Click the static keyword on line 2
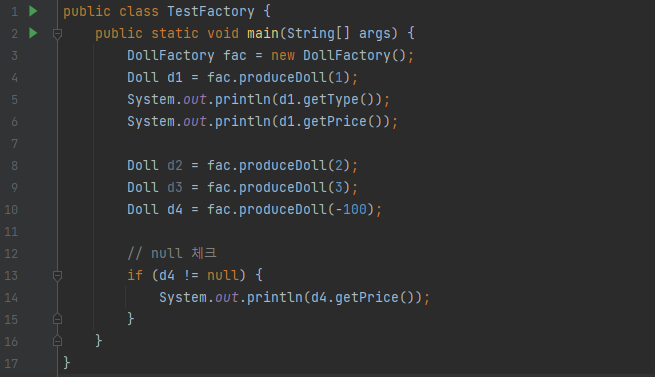655x377 pixels. pos(175,33)
